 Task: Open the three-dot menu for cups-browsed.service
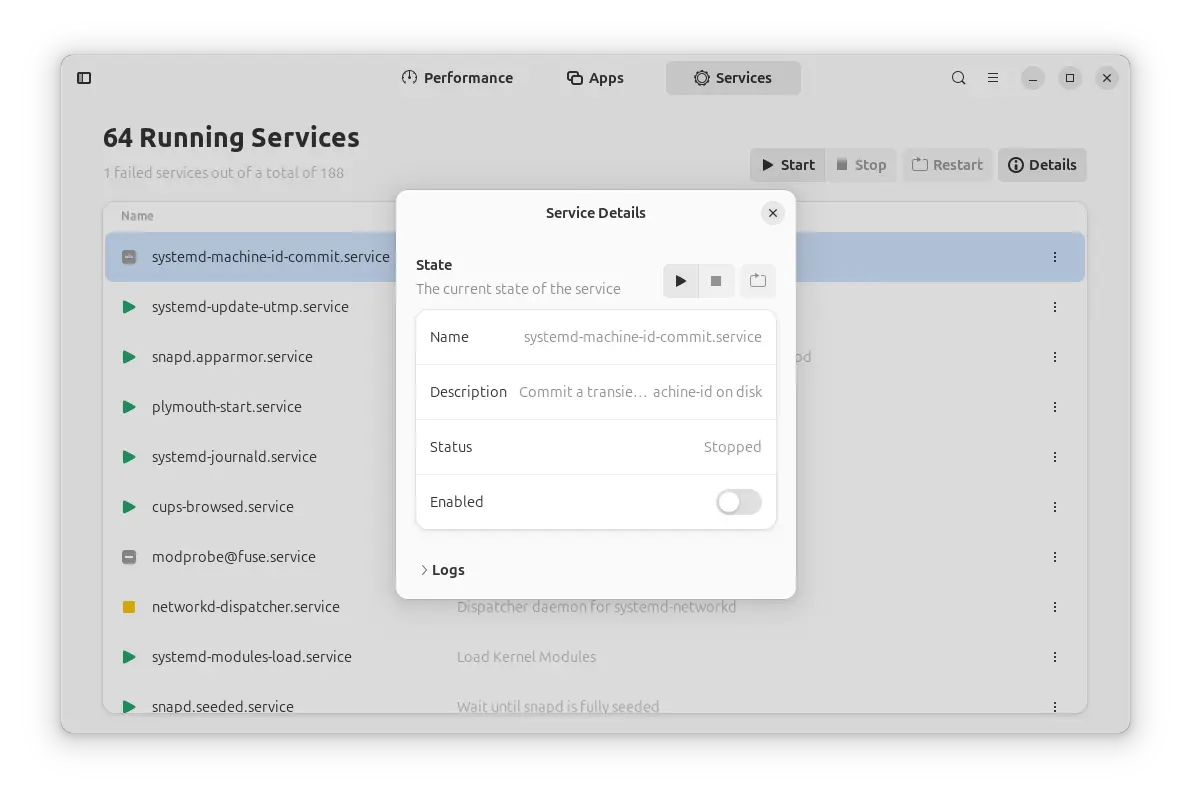1055,506
